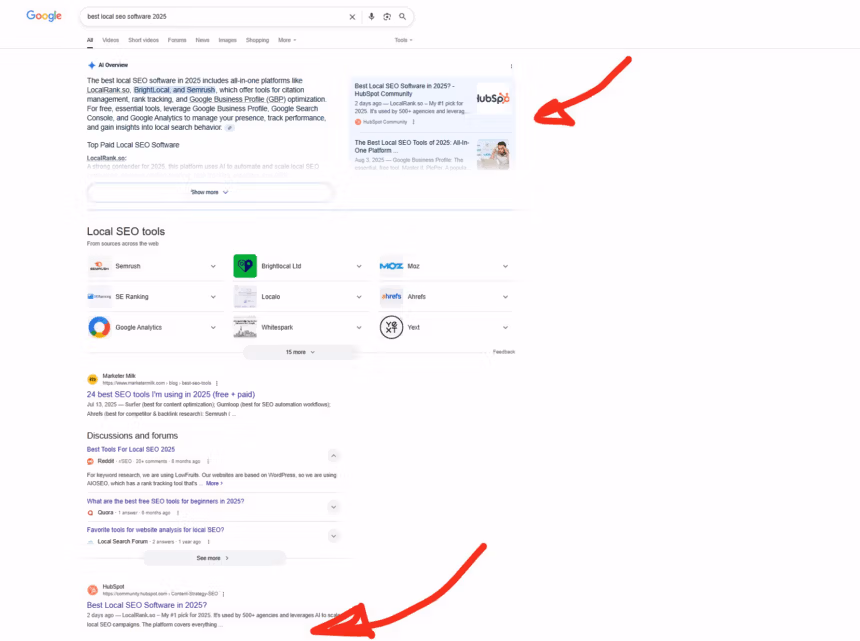Click Show more in AI Overview
This screenshot has width=860, height=641.
(x=210, y=192)
